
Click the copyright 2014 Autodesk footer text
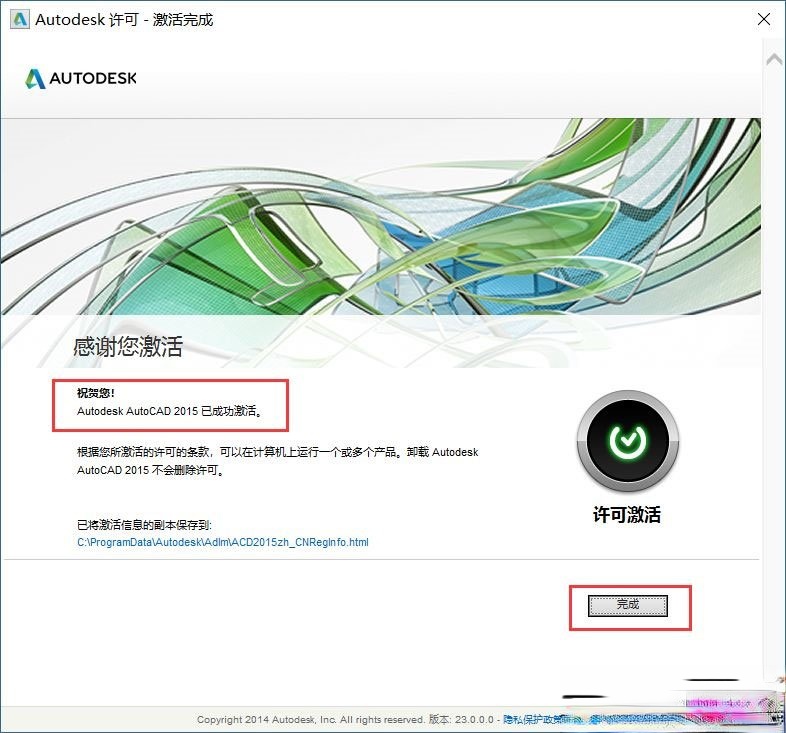tap(310, 719)
